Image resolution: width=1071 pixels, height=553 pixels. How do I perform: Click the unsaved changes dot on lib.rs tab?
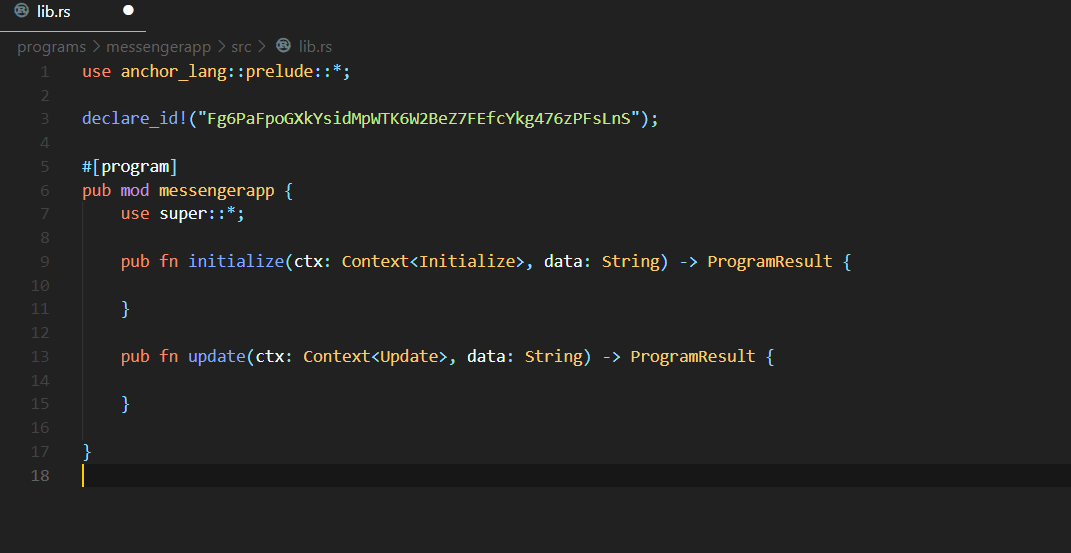click(128, 10)
